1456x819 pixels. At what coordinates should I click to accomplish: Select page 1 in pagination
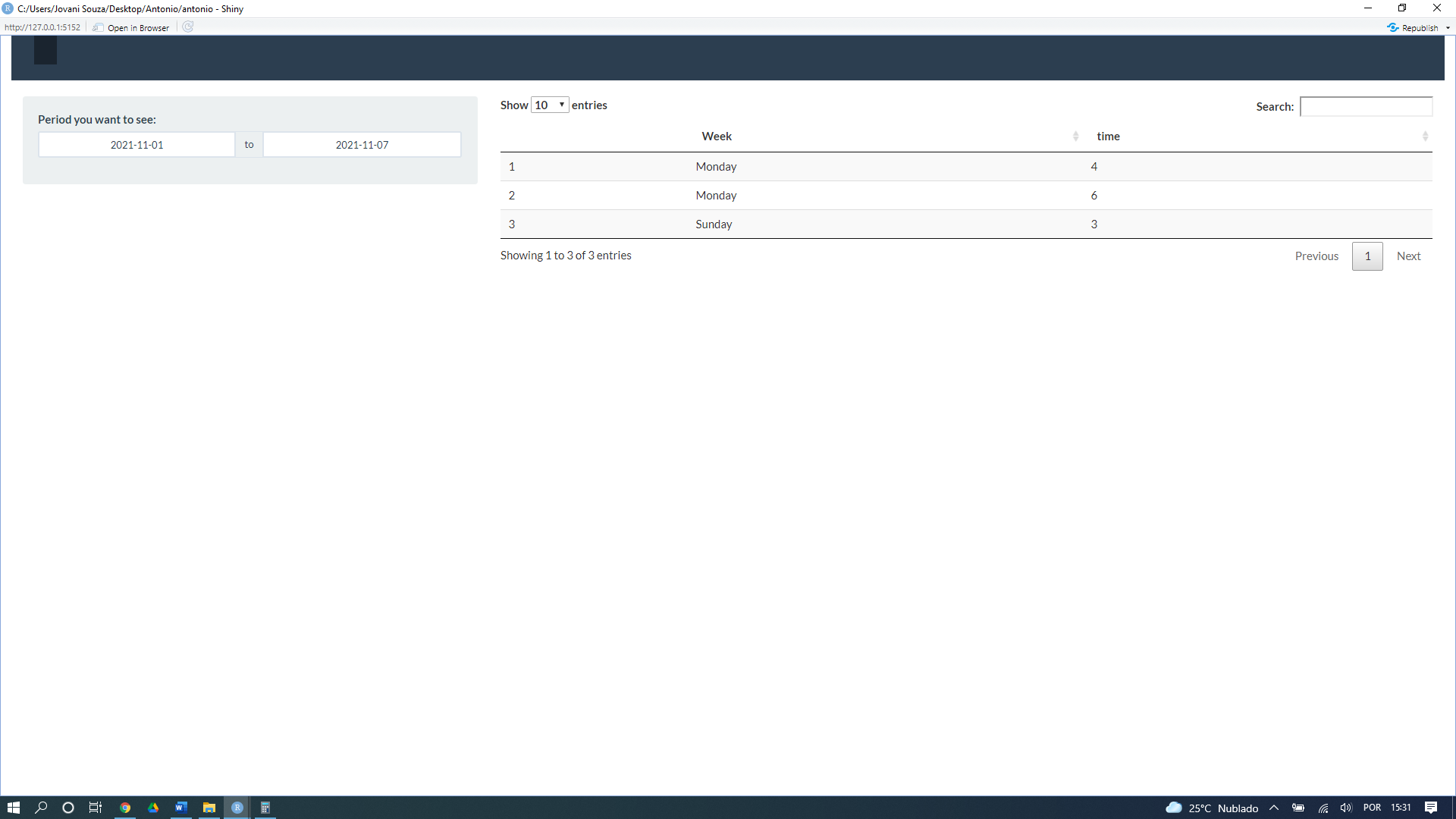click(x=1367, y=256)
